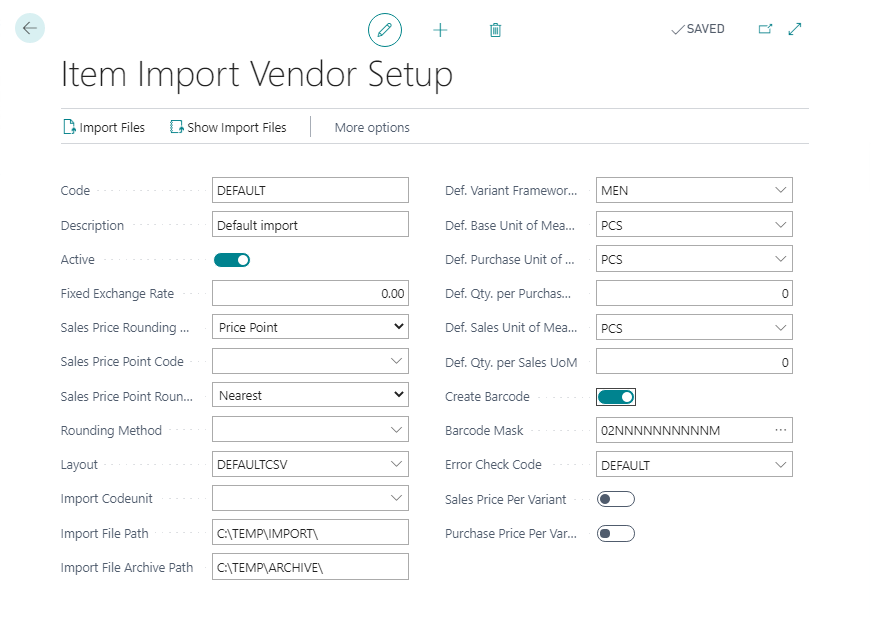This screenshot has width=871, height=617.
Task: Click the Saved status indicator
Action: pos(698,29)
